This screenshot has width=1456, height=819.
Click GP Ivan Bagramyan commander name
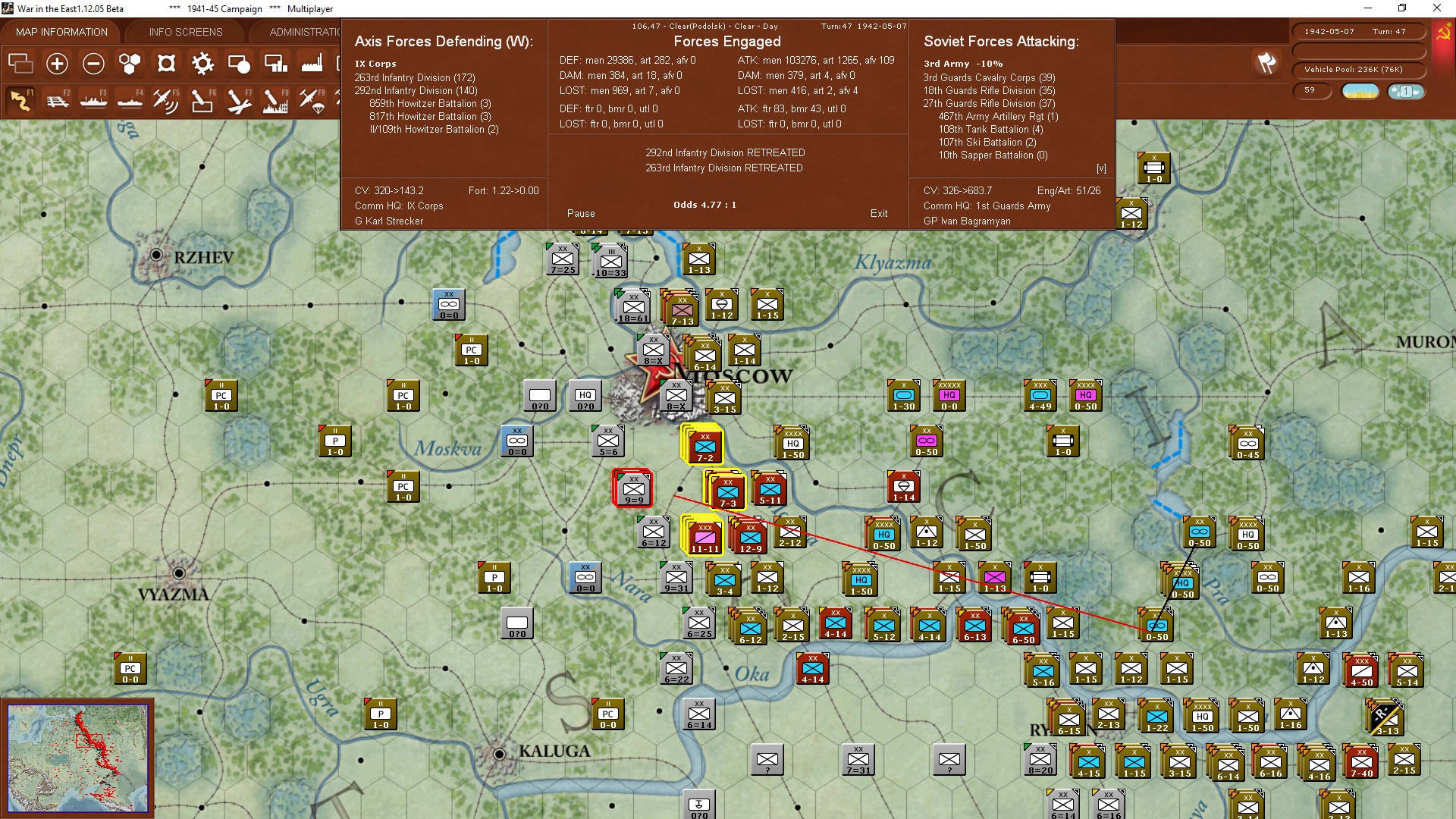(x=967, y=221)
